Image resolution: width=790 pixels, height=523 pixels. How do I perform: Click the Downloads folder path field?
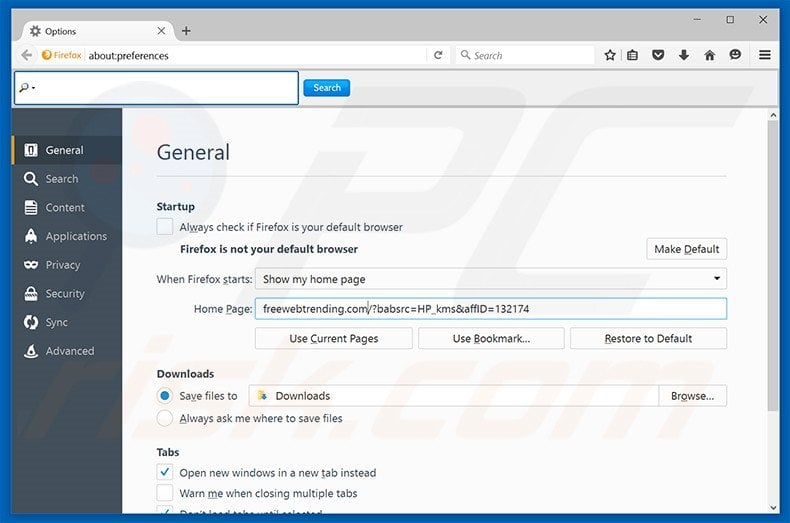(x=453, y=396)
